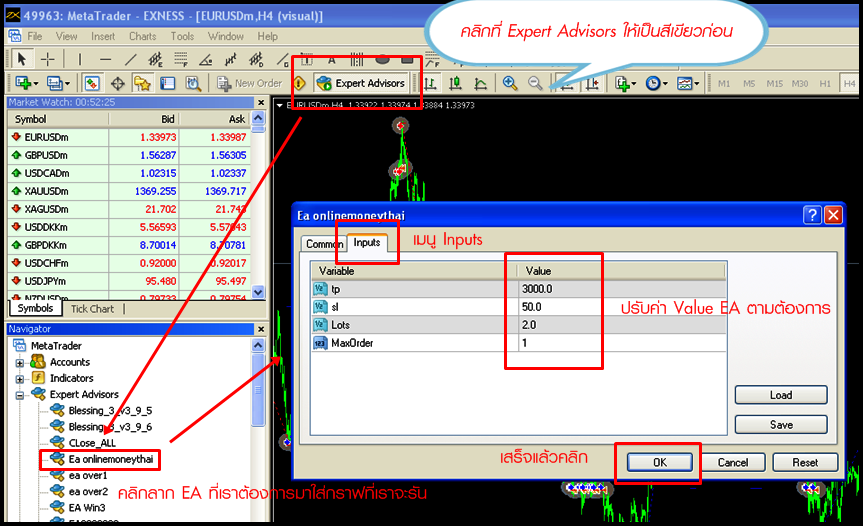Select the H1 timeframe
This screenshot has width=863, height=526.
coord(824,84)
